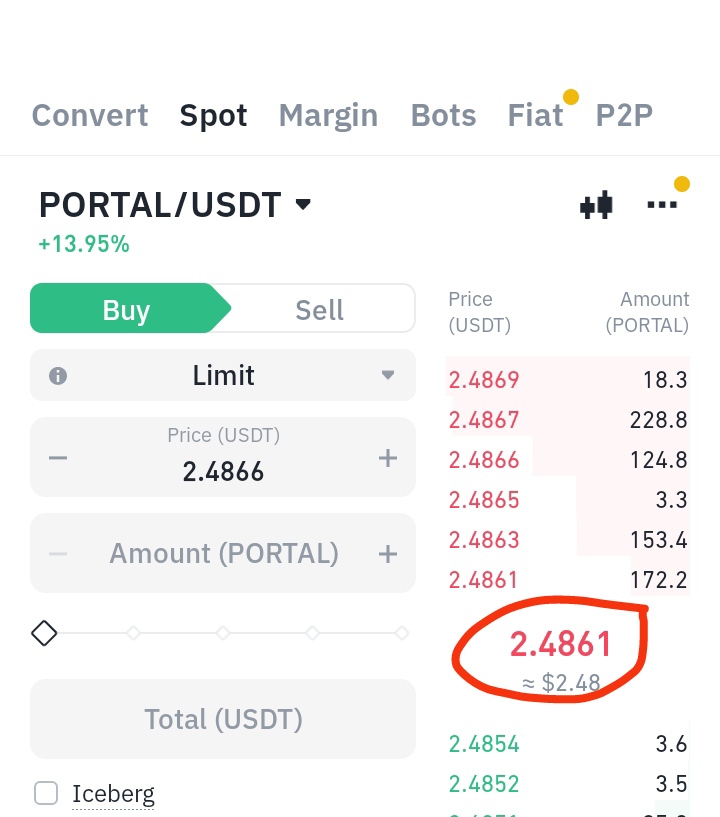Switch to the Sell side
This screenshot has height=817, width=720.
coord(319,310)
